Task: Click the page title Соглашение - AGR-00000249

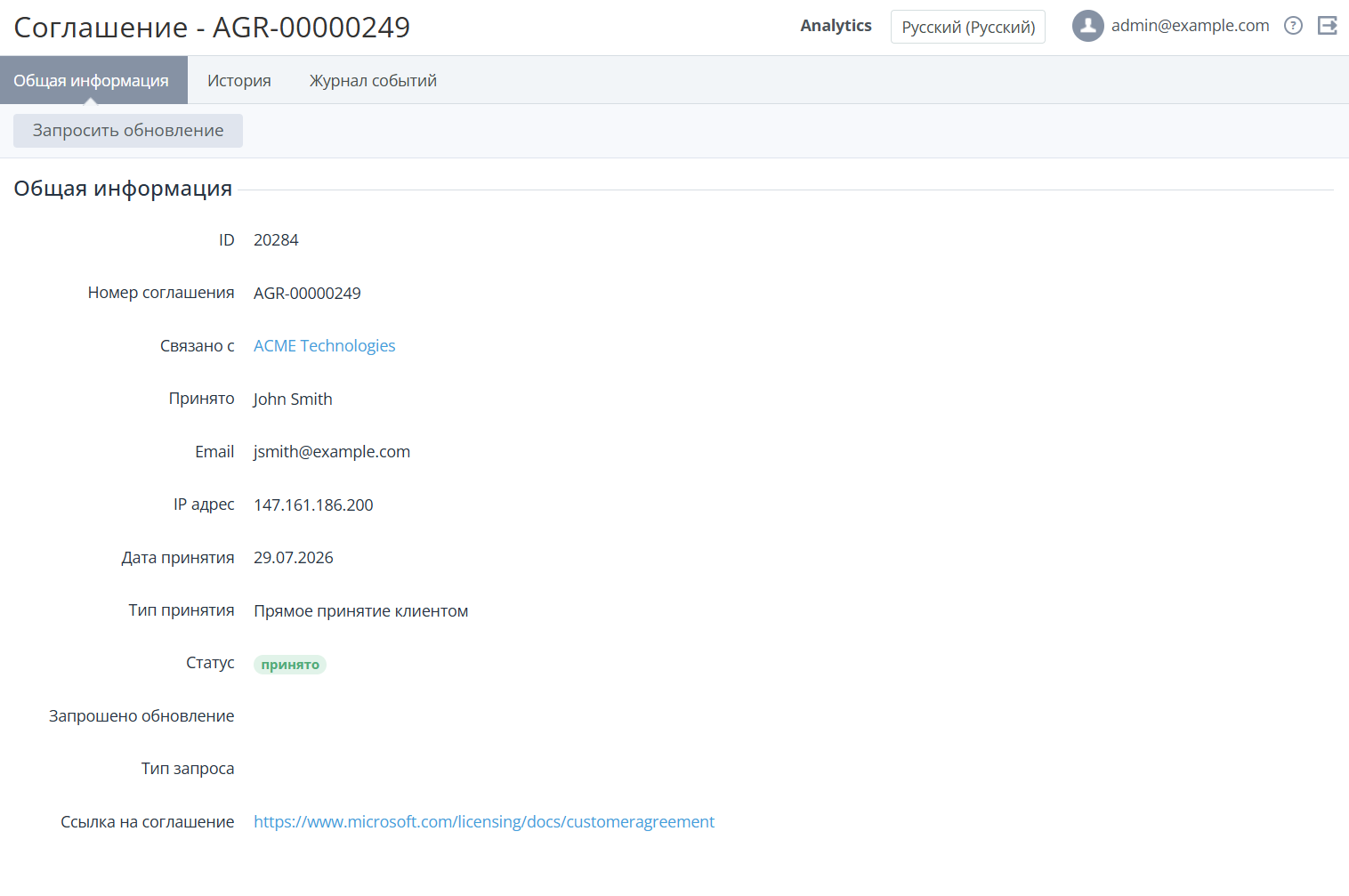Action: click(x=212, y=28)
